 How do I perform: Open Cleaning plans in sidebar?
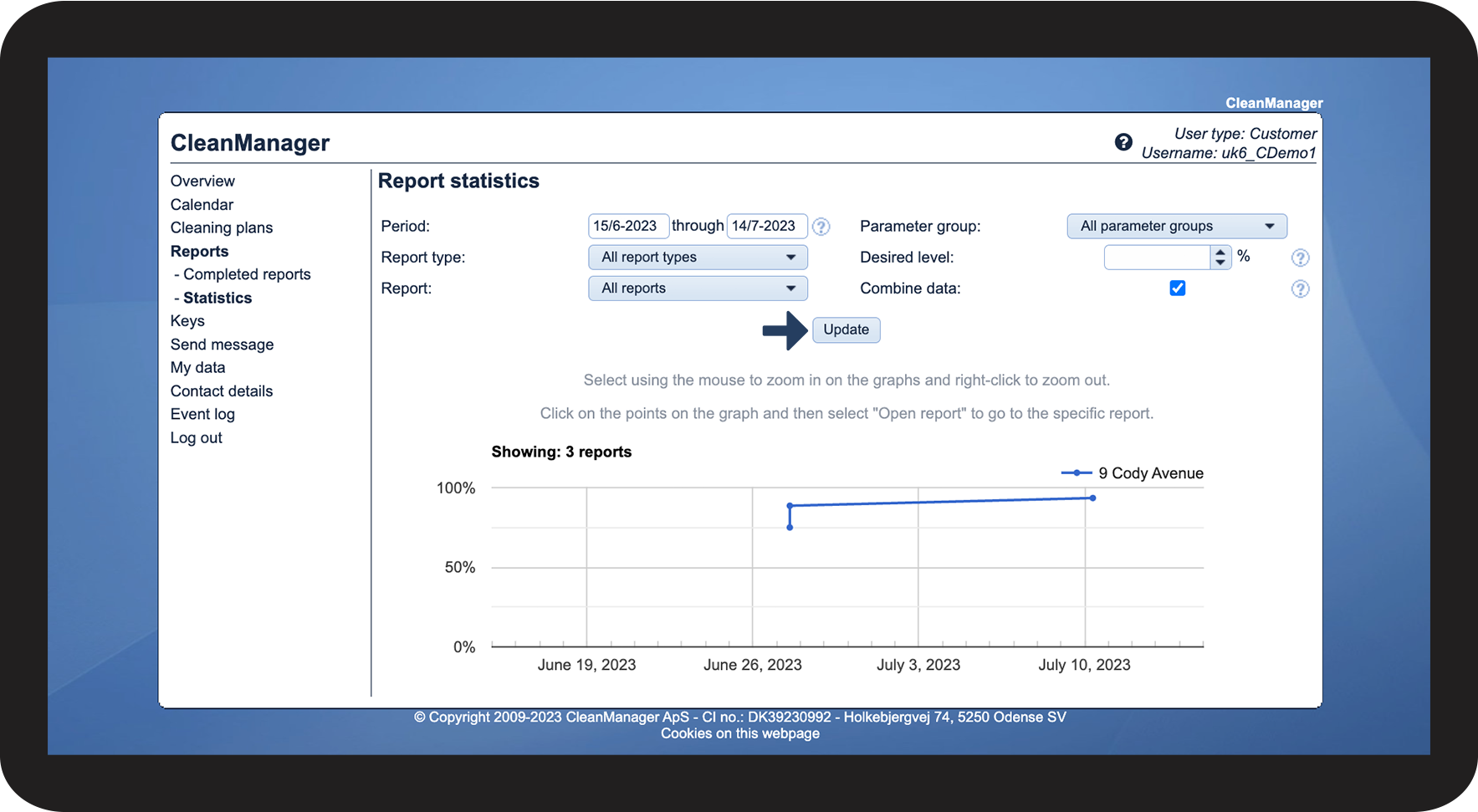222,227
